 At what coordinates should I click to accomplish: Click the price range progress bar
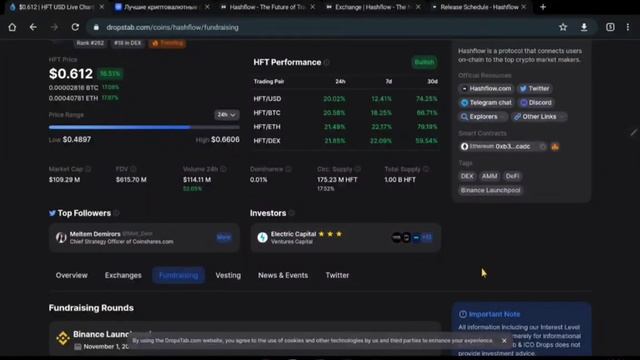(x=144, y=127)
